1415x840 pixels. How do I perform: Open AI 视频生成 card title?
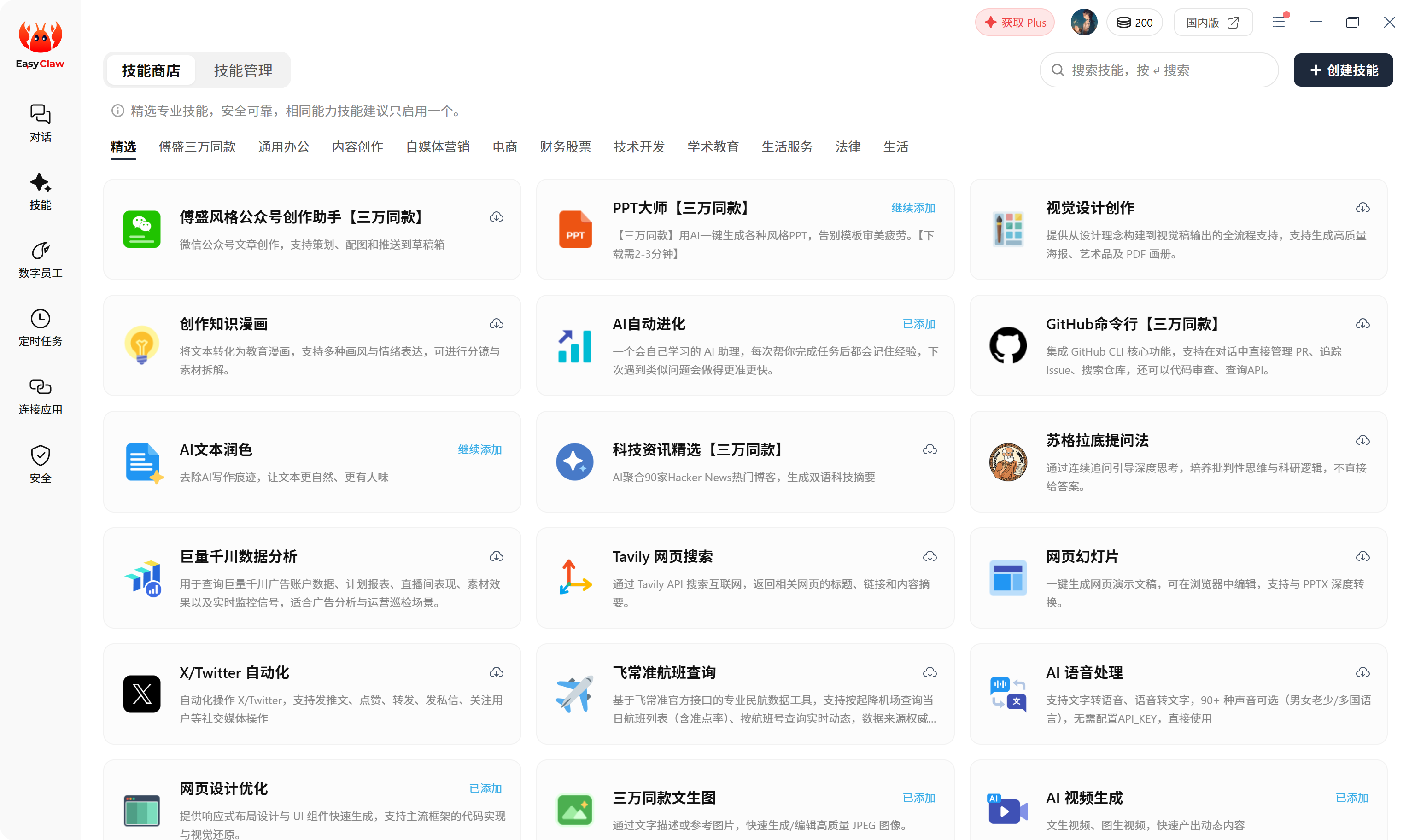[x=1084, y=798]
